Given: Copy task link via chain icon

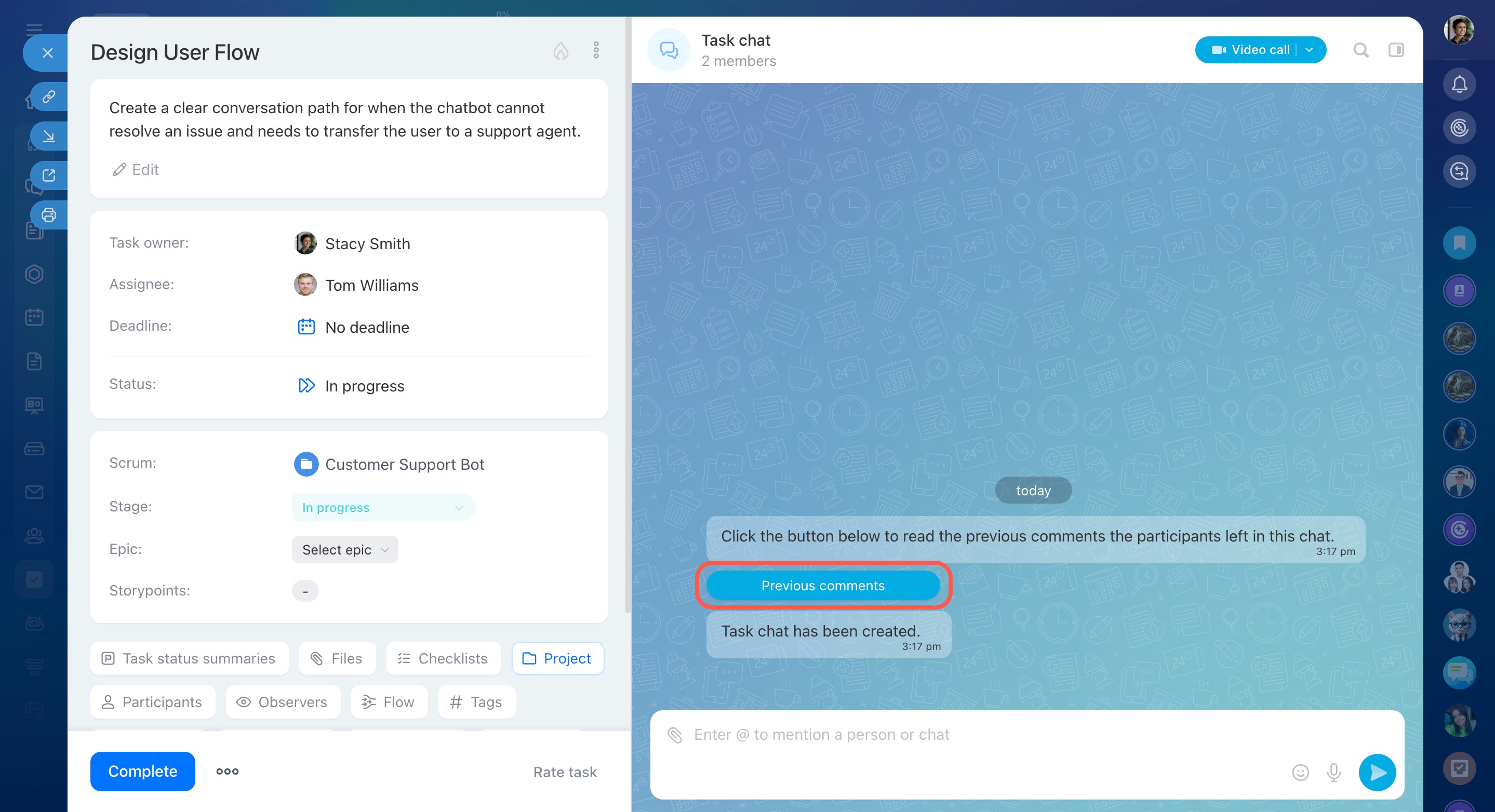Looking at the screenshot, I should tap(49, 96).
